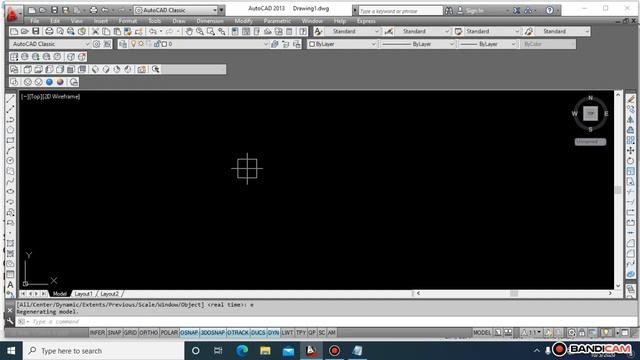
Task: Select the Arc draw tool
Action: [x=10, y=150]
